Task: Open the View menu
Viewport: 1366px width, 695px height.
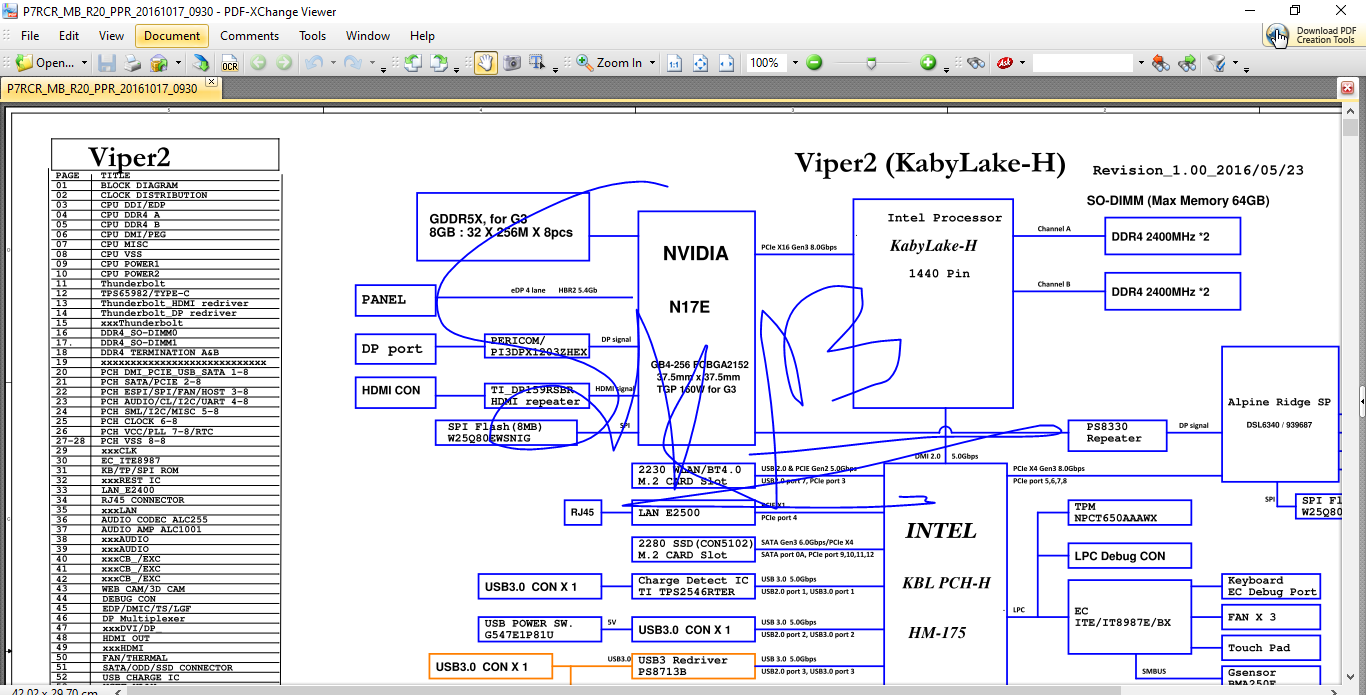Action: pyautogui.click(x=112, y=35)
